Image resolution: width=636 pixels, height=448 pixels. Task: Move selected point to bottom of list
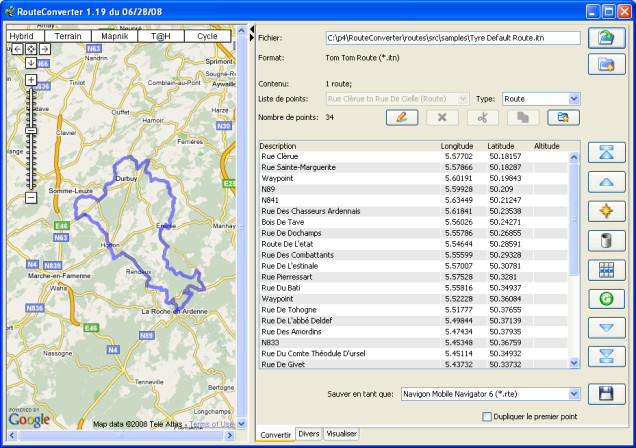pyautogui.click(x=606, y=356)
